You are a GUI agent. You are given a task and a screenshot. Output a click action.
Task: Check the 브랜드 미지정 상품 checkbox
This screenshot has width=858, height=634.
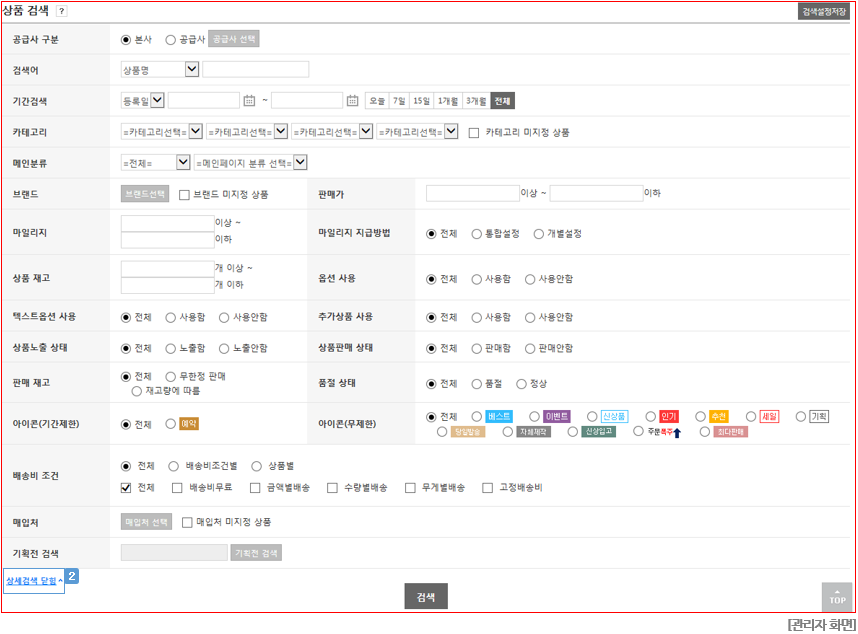pyautogui.click(x=184, y=195)
